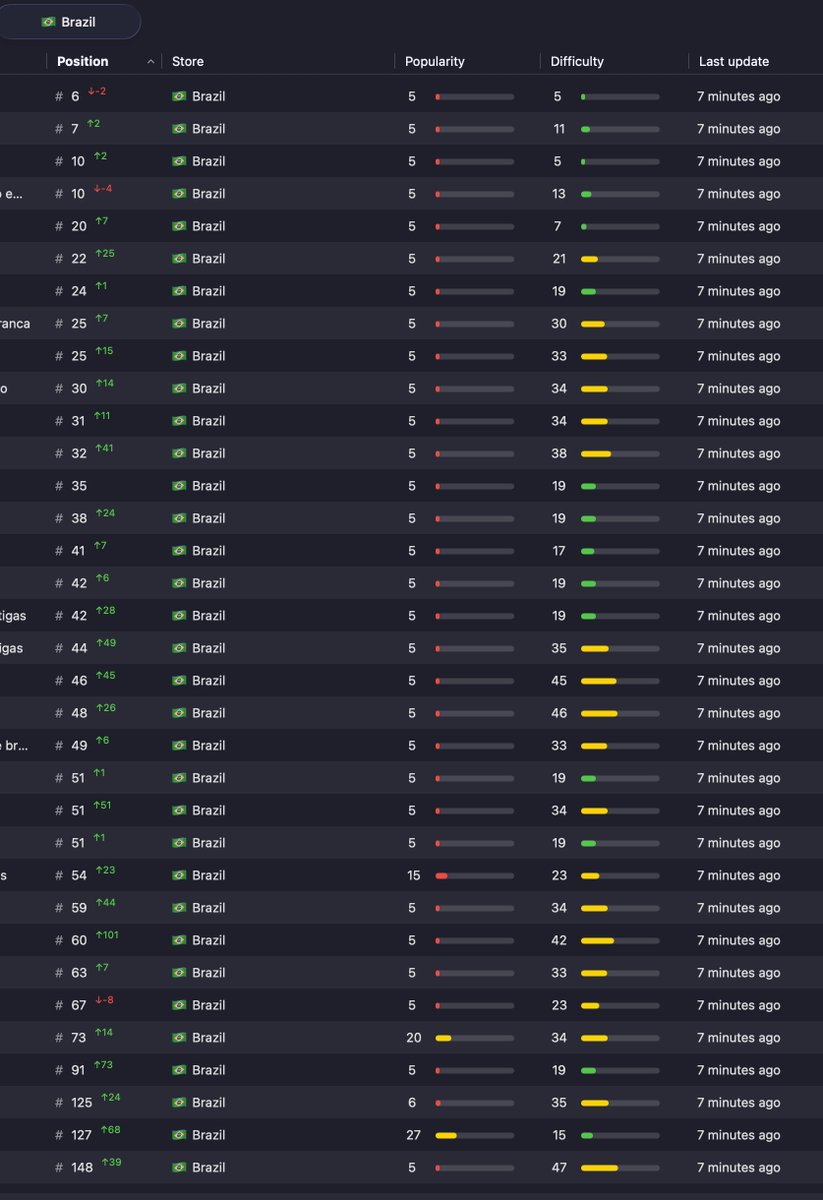Sort by the Last update column header
The height and width of the screenshot is (1200, 823).
(734, 61)
